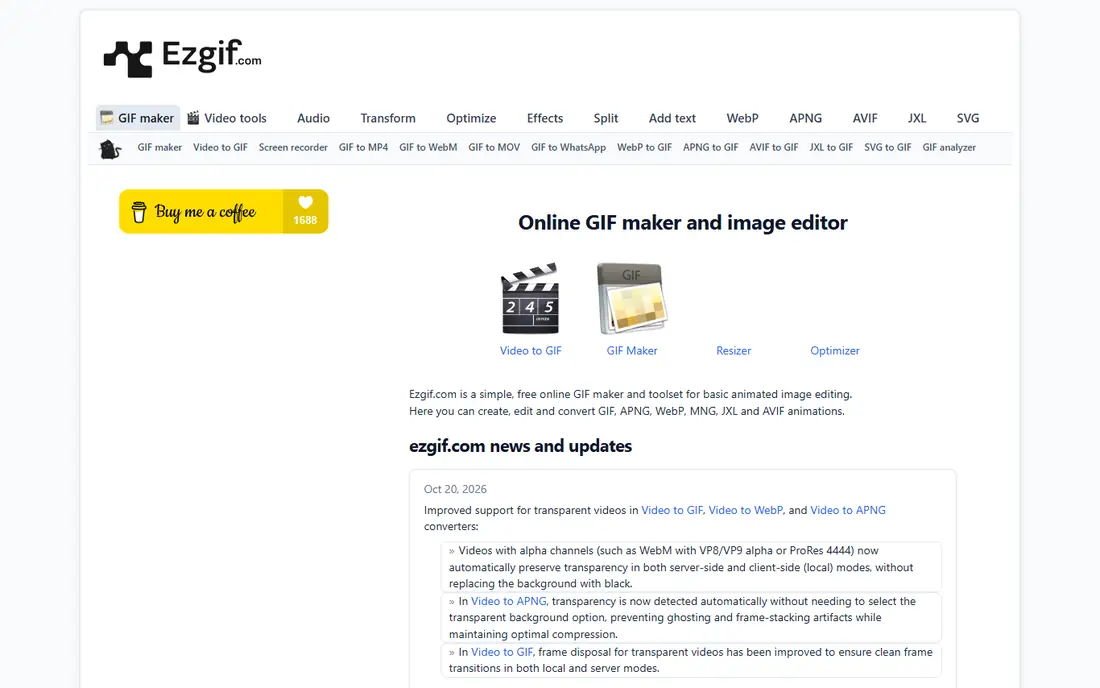Click the 'ezgif.com news and updates' heading
Screen dimensions: 1100x688
pos(521,446)
